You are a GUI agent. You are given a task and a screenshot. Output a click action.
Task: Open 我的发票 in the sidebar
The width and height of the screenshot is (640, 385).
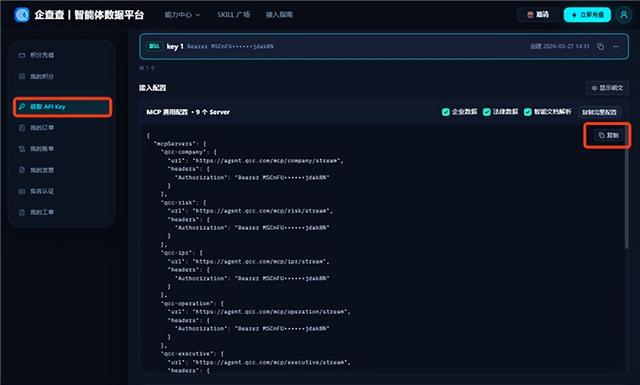click(62, 170)
